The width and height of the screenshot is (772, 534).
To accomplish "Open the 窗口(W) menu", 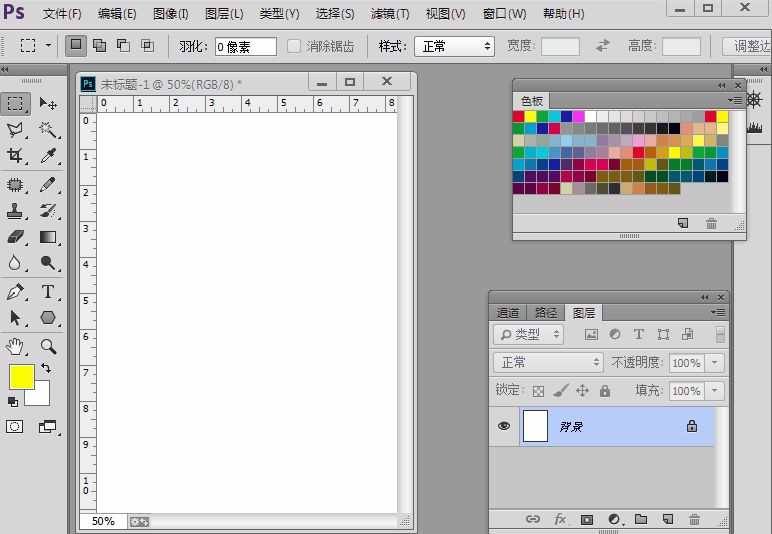I will point(504,14).
